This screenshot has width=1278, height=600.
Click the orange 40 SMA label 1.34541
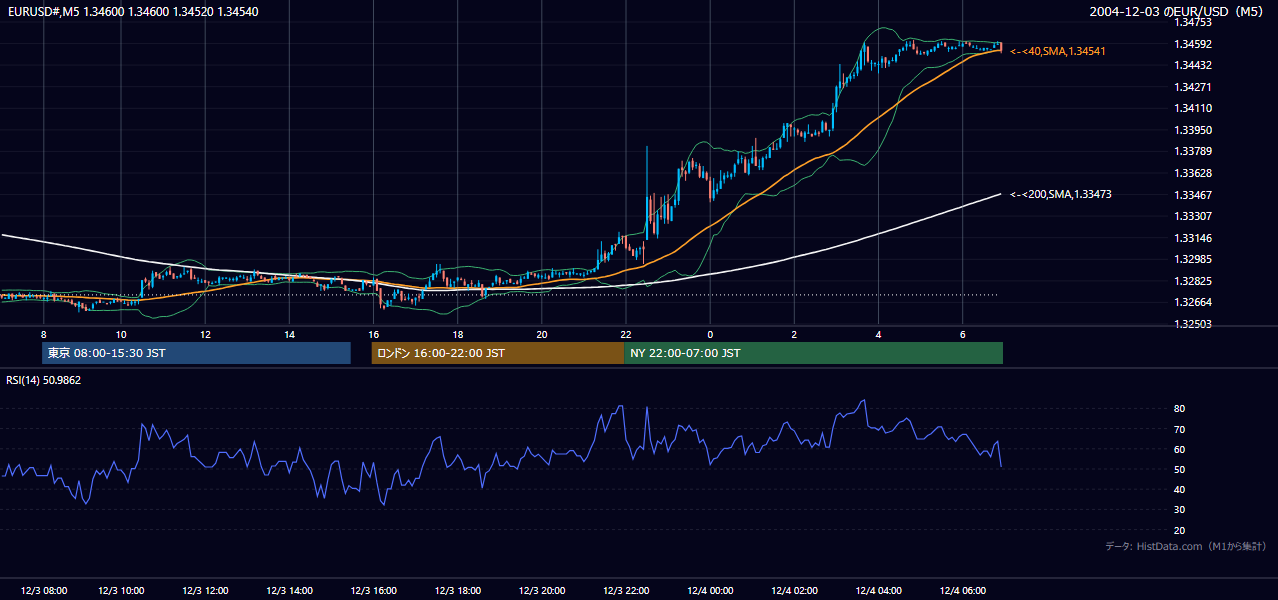pos(1058,50)
